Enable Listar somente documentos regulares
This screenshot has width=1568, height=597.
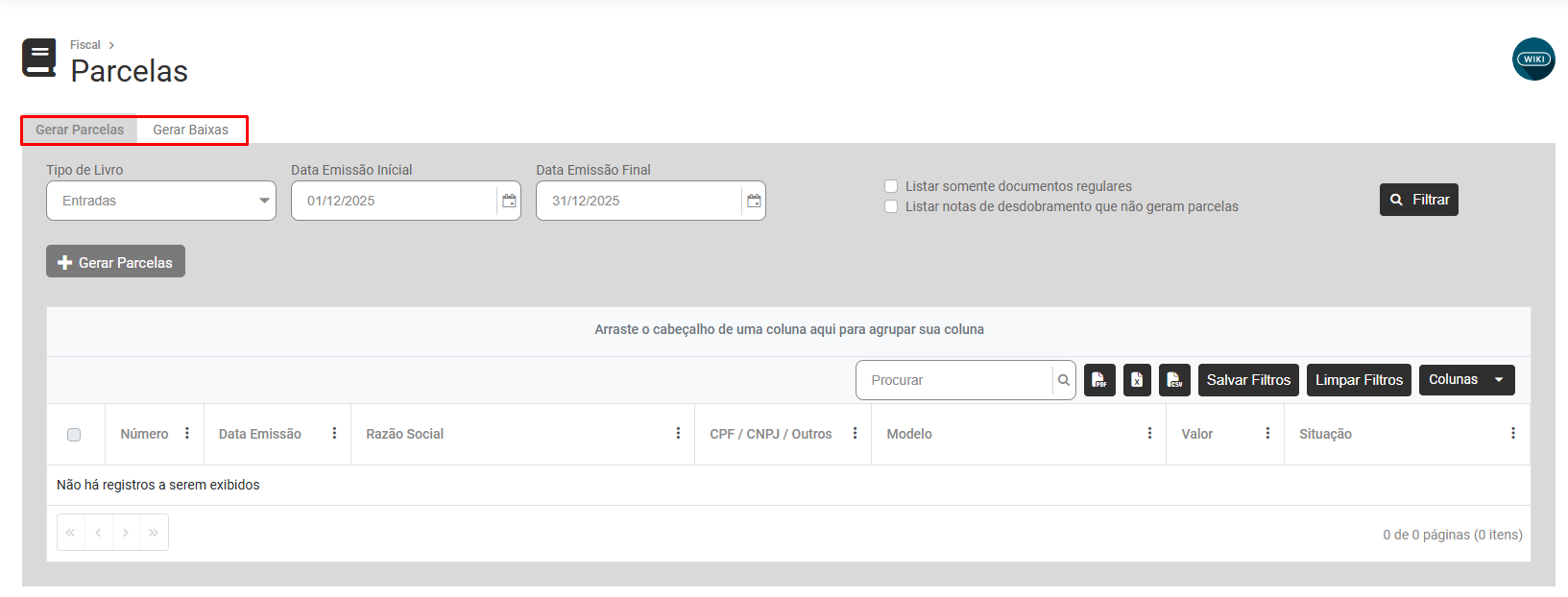(x=891, y=186)
